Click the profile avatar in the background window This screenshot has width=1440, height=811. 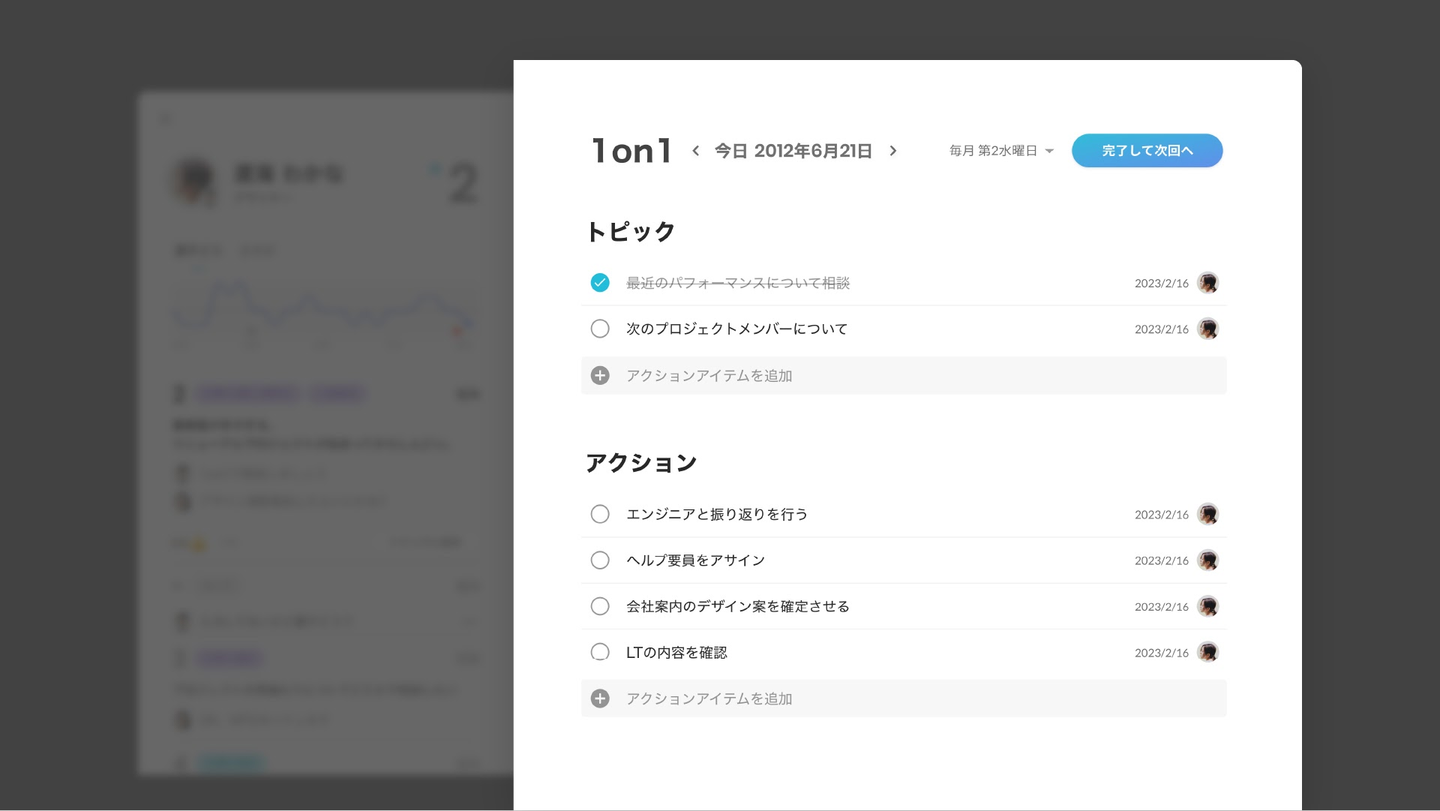(x=194, y=181)
